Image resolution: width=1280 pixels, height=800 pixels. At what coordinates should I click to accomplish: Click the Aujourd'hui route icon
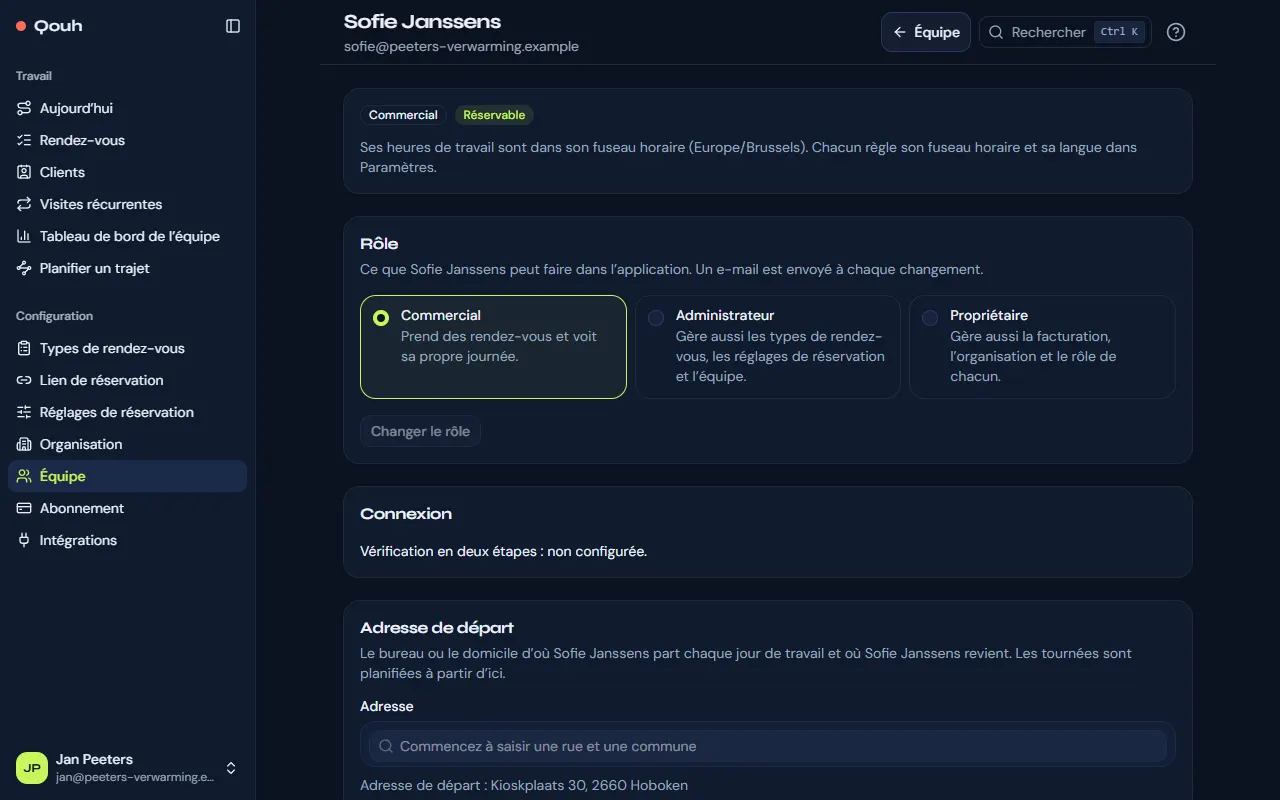pos(24,108)
